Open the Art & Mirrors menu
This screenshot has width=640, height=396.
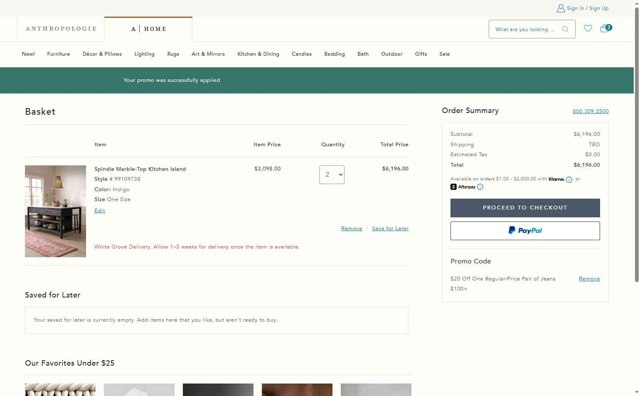coord(208,54)
